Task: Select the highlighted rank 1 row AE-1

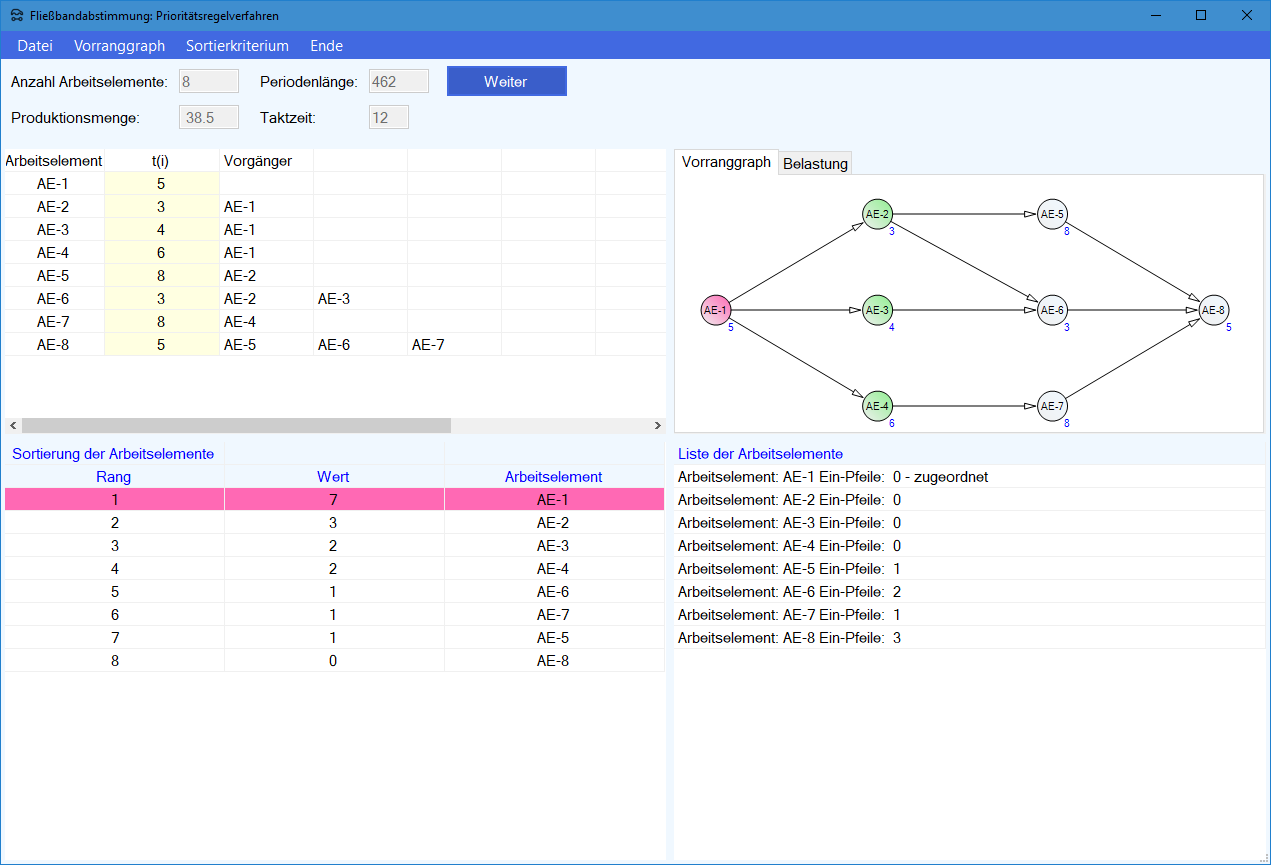Action: pos(334,500)
